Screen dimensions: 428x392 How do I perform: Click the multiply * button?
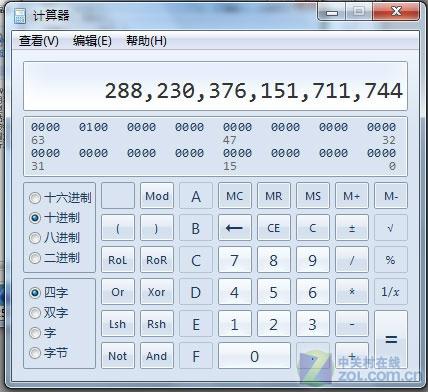tap(352, 292)
